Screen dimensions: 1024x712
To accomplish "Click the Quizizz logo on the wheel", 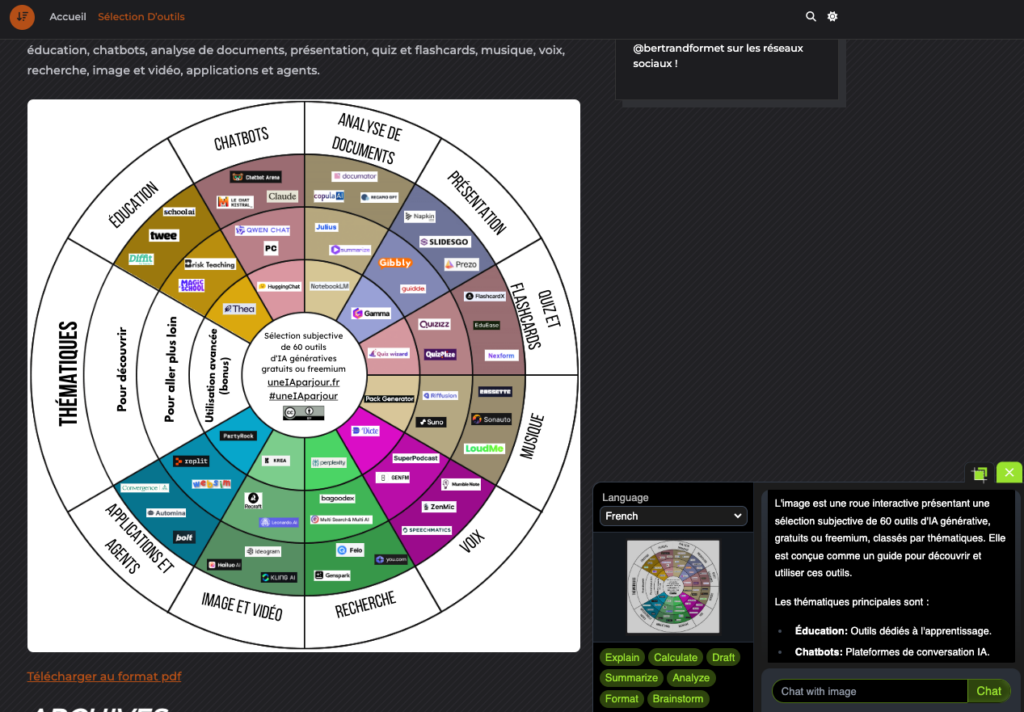I will pyautogui.click(x=434, y=324).
